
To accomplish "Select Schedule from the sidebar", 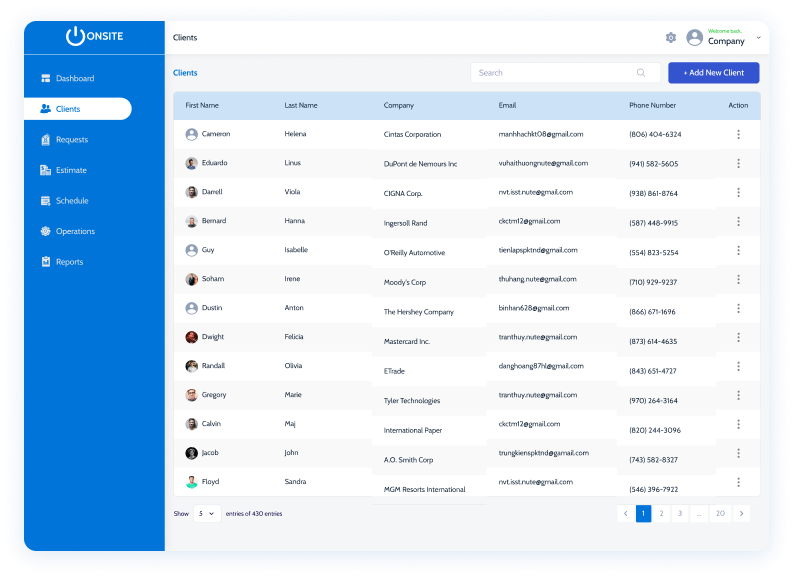I will pyautogui.click(x=72, y=201).
